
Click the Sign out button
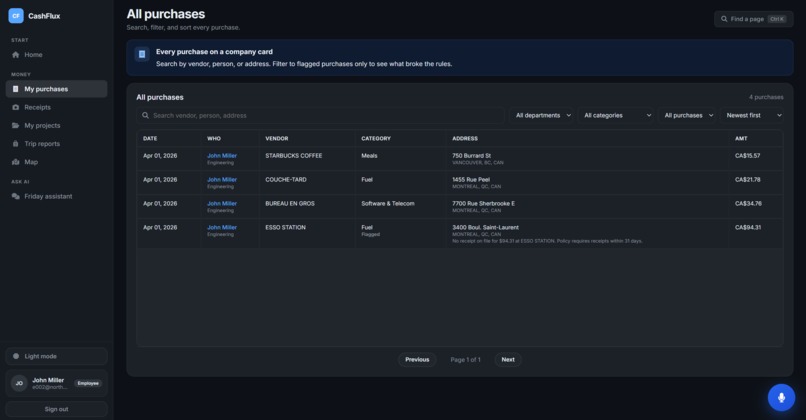[x=57, y=409]
